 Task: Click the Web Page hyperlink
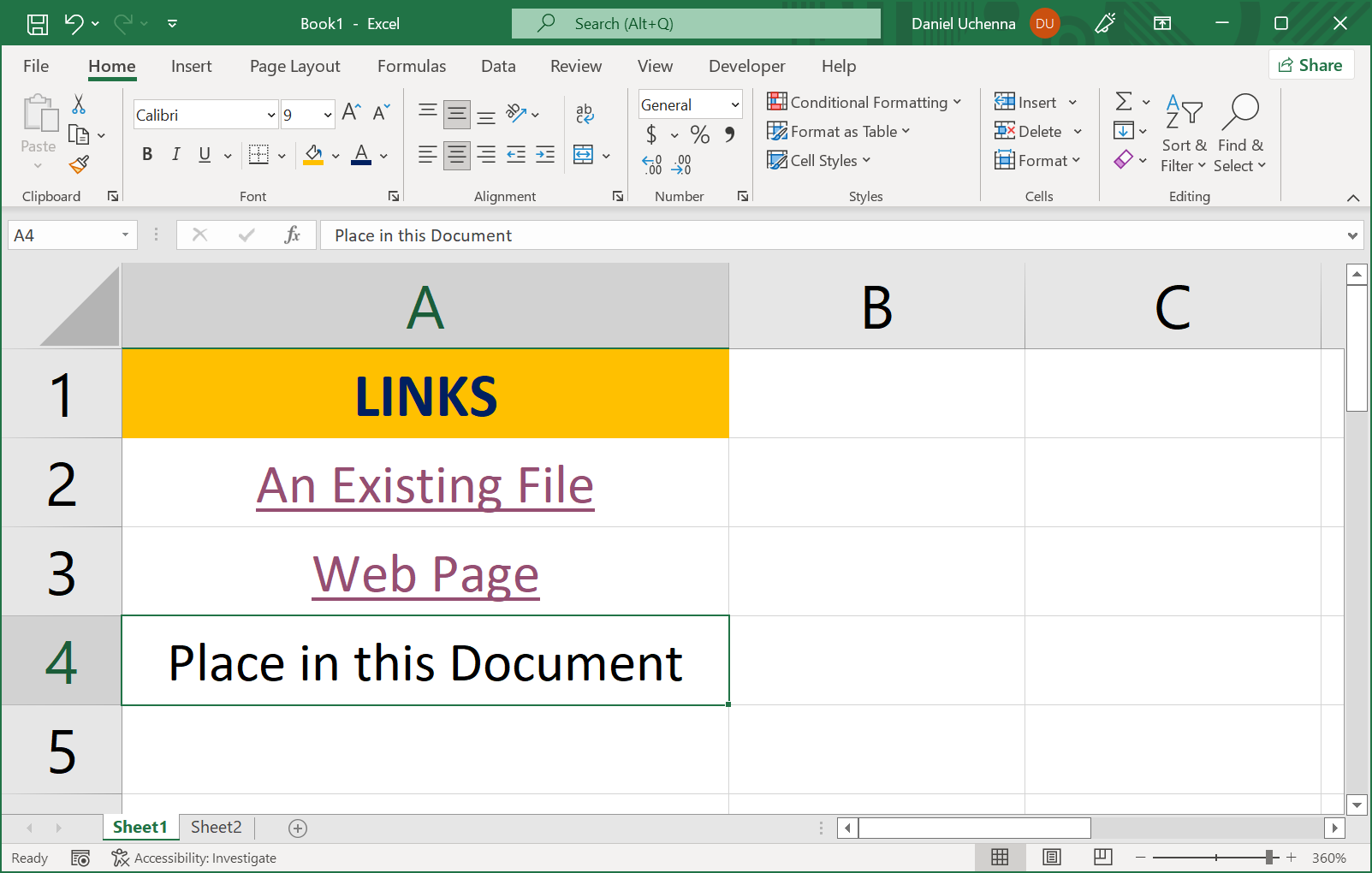coord(425,573)
